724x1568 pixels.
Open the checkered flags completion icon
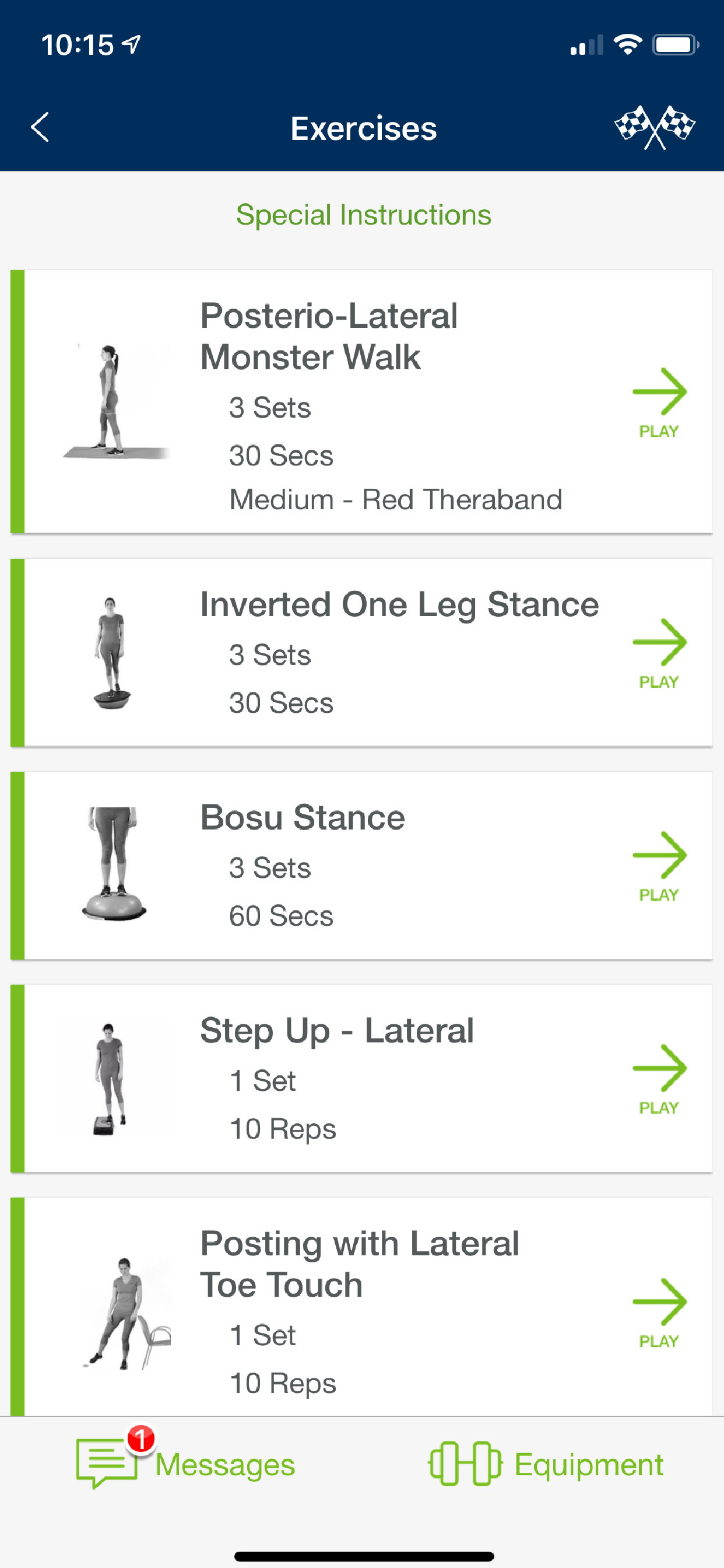pos(654,127)
